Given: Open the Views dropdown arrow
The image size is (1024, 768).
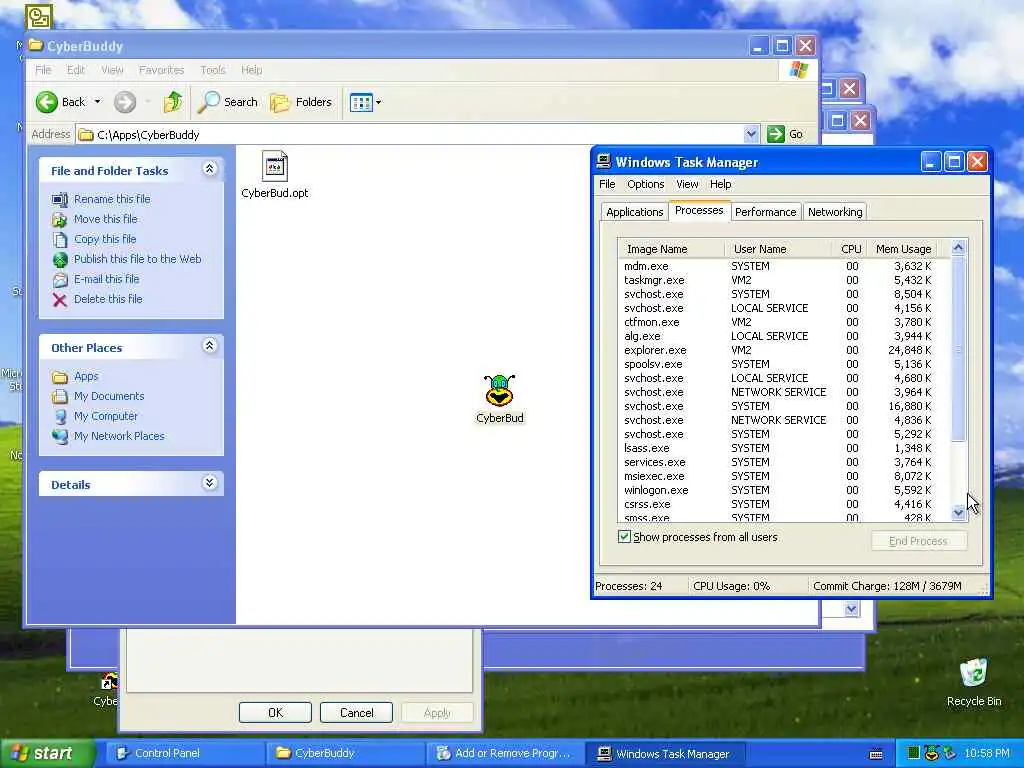Looking at the screenshot, I should (x=378, y=103).
